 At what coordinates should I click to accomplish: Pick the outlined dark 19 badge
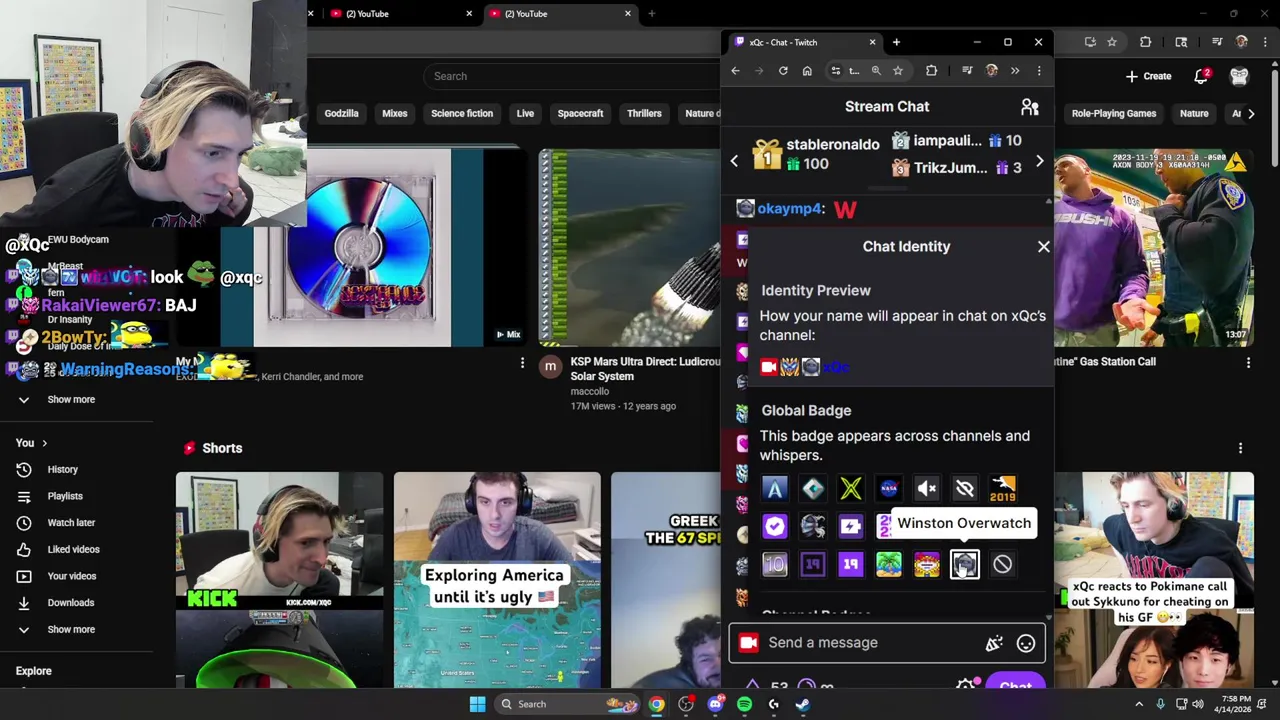pos(813,565)
